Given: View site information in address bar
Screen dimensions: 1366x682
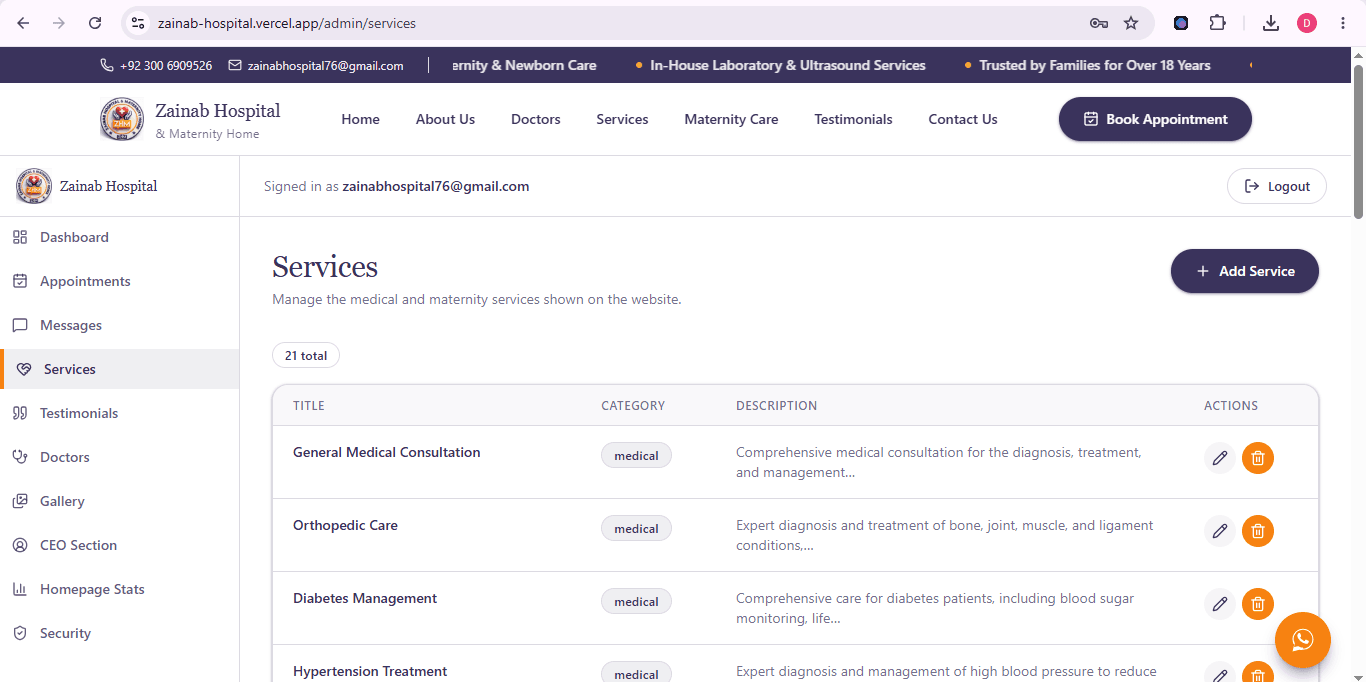Looking at the screenshot, I should [x=138, y=23].
